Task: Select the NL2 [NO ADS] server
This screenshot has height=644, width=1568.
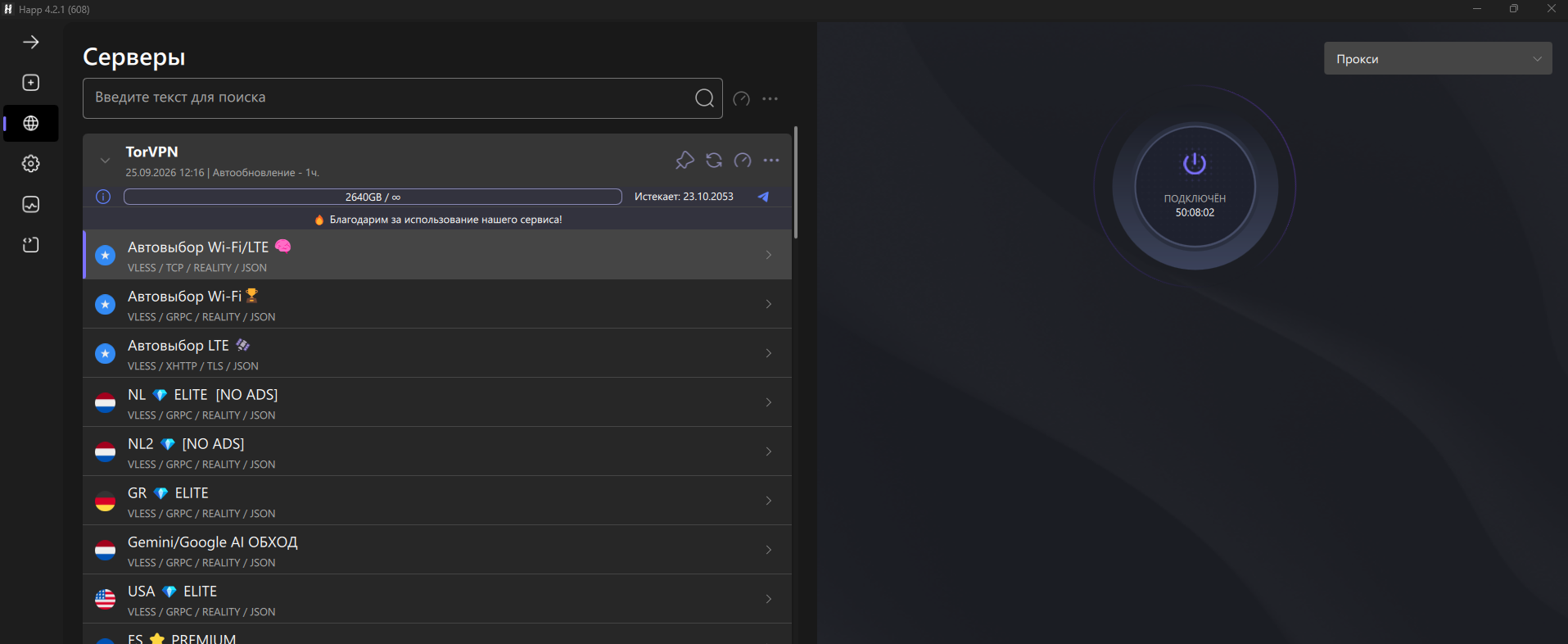Action: 437,451
